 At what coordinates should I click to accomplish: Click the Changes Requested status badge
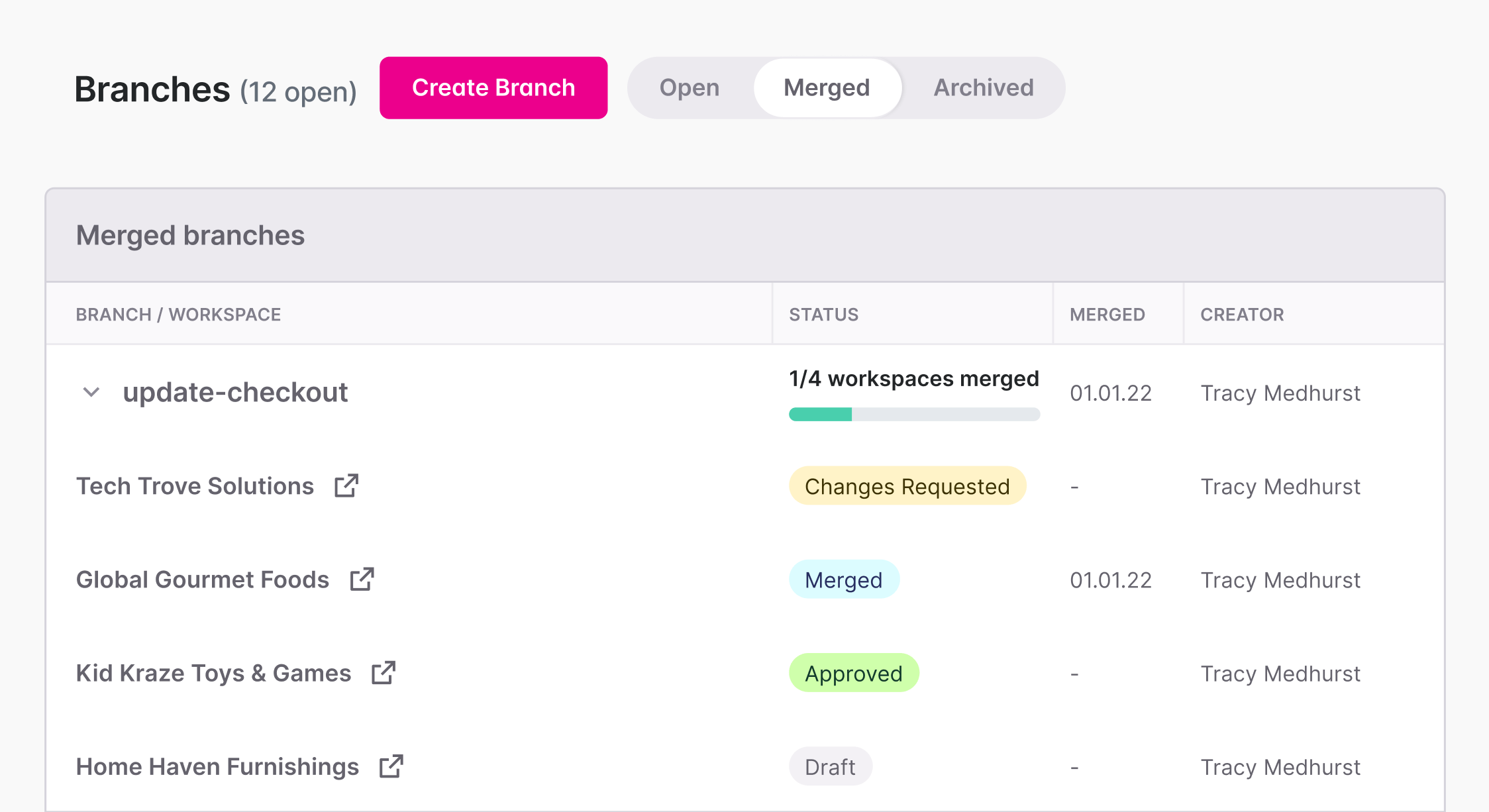907,486
